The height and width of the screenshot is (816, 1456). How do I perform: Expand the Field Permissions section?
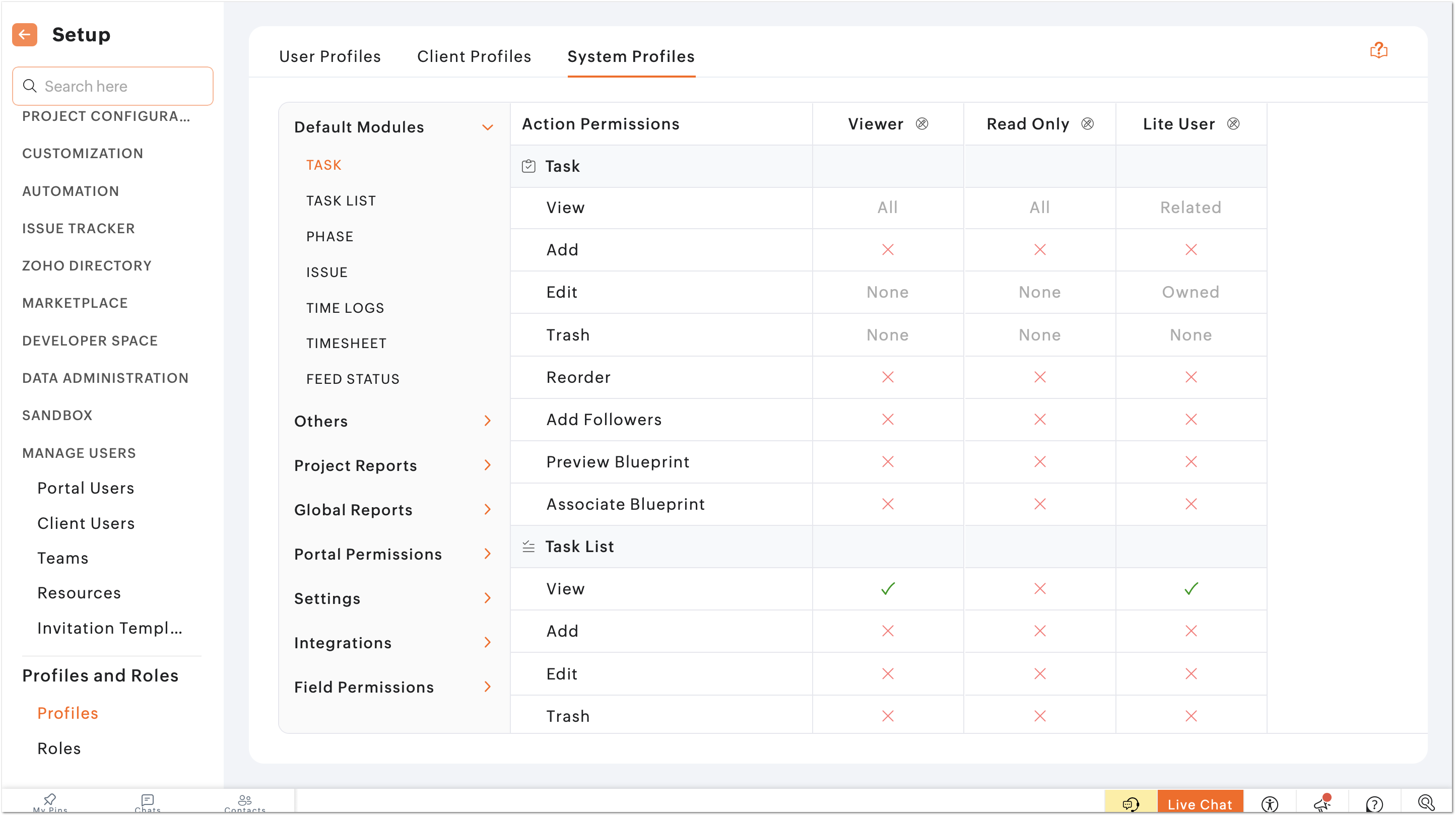point(487,687)
